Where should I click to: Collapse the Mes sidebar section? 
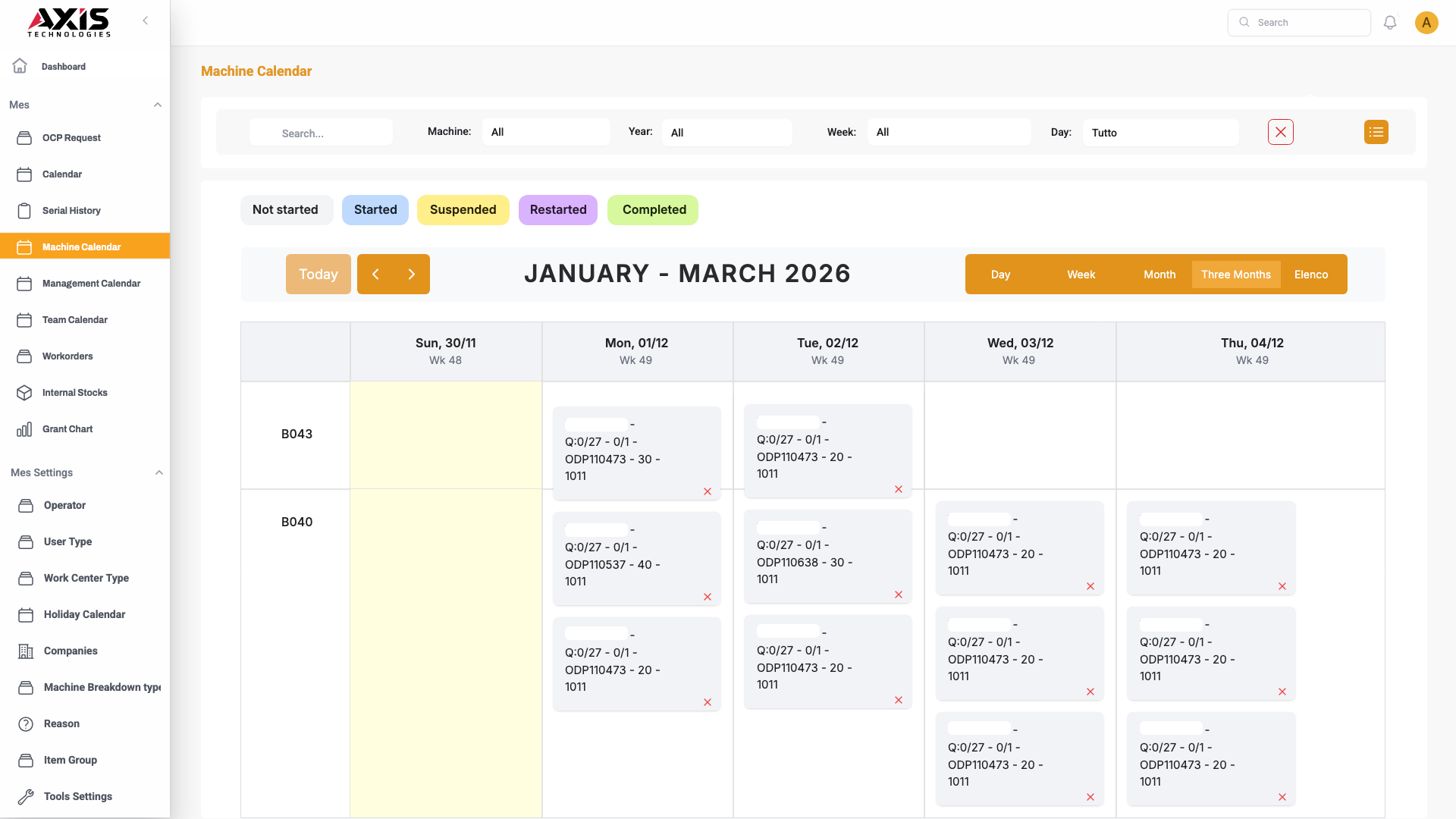158,105
